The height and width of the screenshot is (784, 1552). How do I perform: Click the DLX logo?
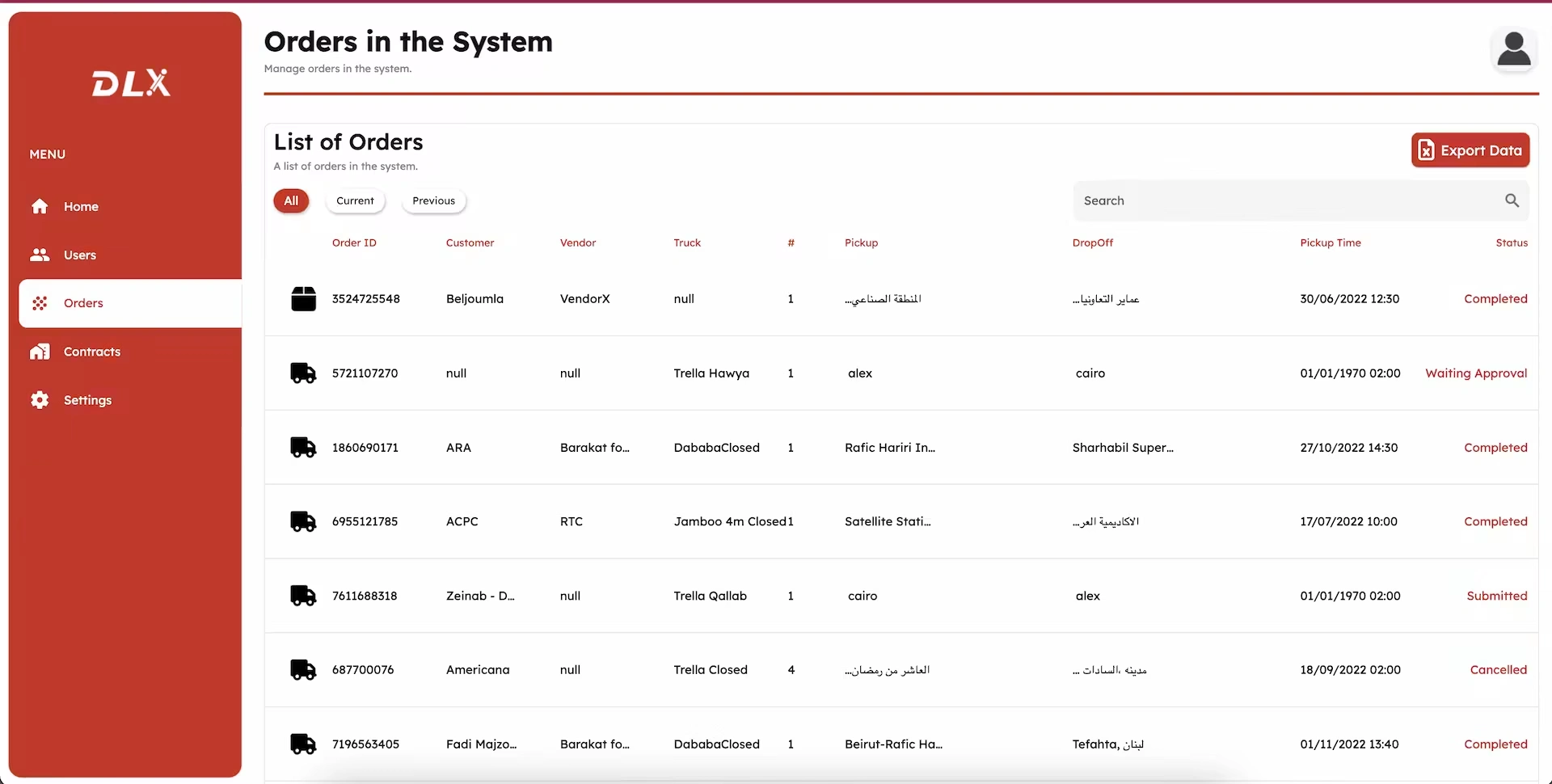pos(130,82)
